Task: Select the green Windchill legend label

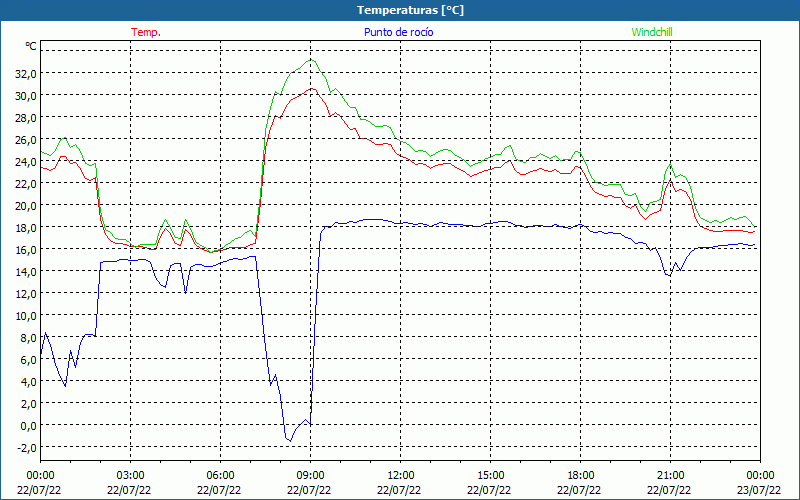Action: 652,32
